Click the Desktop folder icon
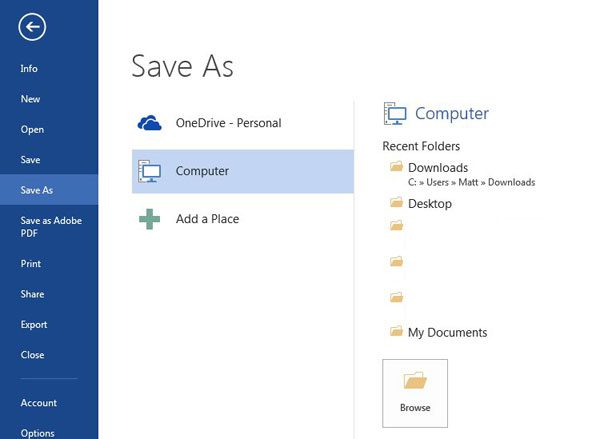Screen dimensions: 600x439 click(x=396, y=202)
